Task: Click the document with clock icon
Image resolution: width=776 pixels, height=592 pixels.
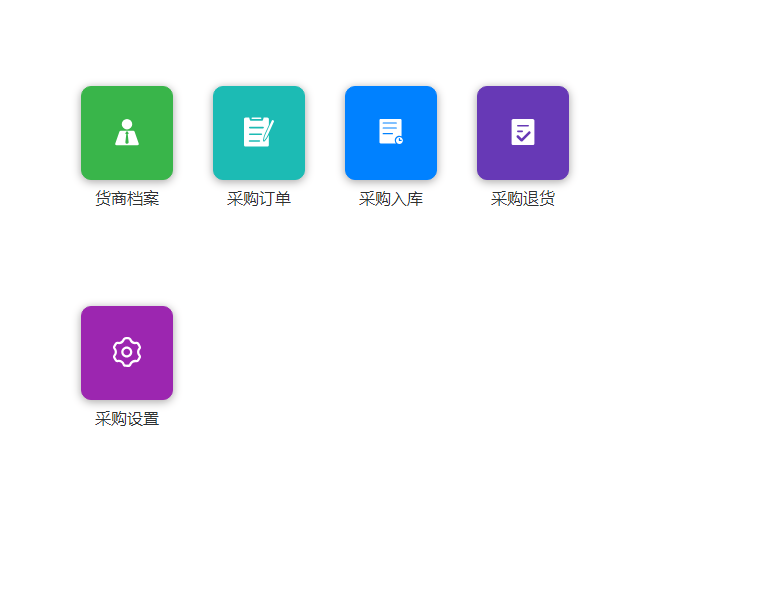Action: point(391,132)
